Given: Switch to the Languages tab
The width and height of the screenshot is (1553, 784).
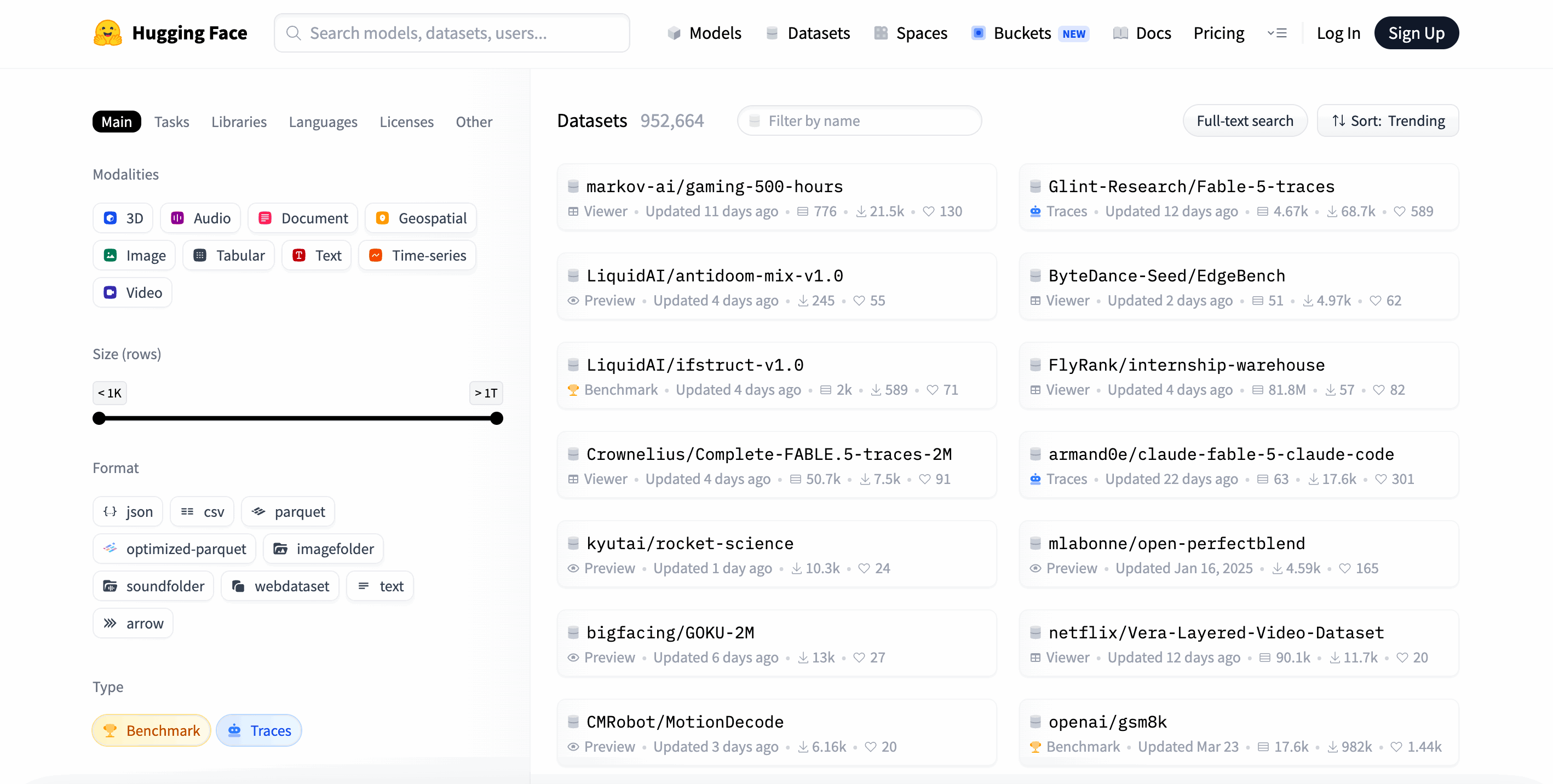Looking at the screenshot, I should point(323,122).
